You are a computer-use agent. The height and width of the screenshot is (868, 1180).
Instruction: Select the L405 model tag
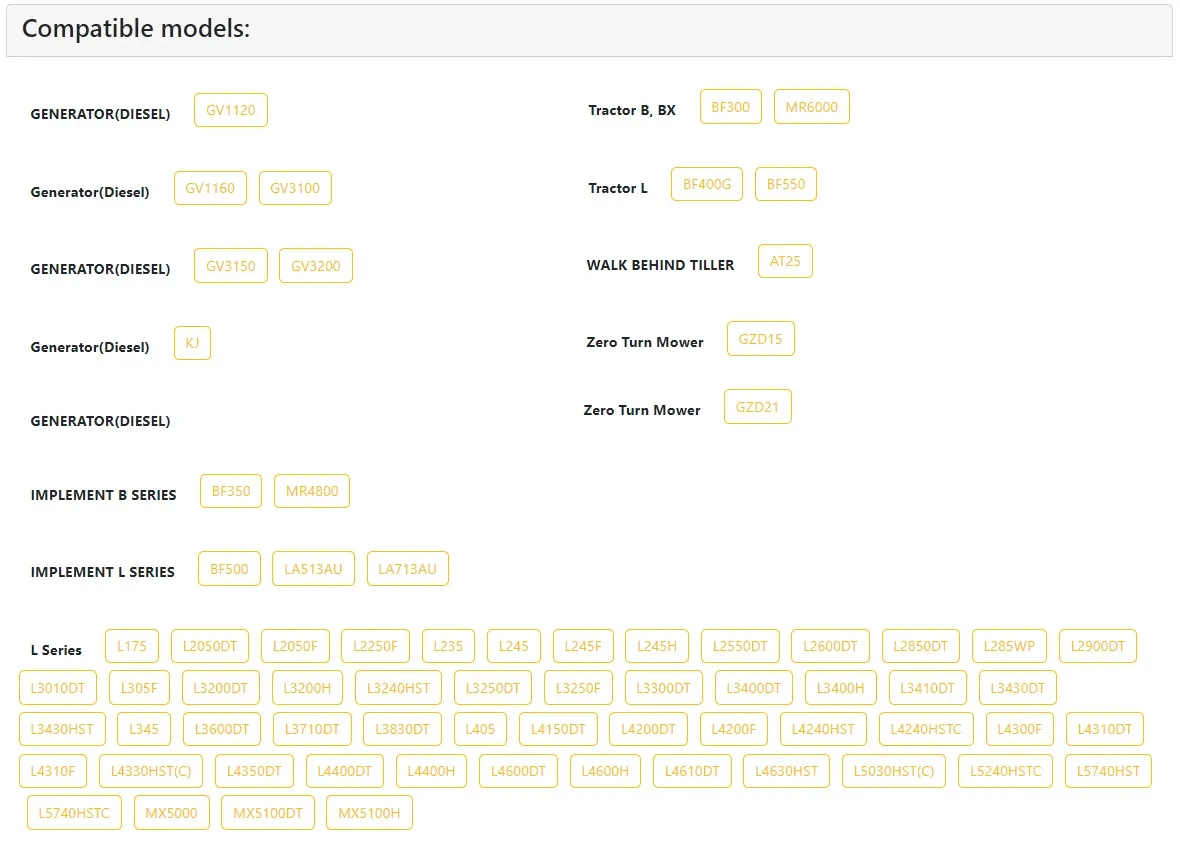[x=480, y=729]
